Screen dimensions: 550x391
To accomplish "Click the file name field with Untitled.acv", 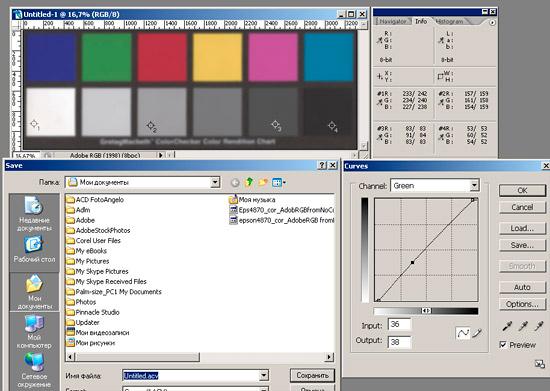I will coord(191,376).
